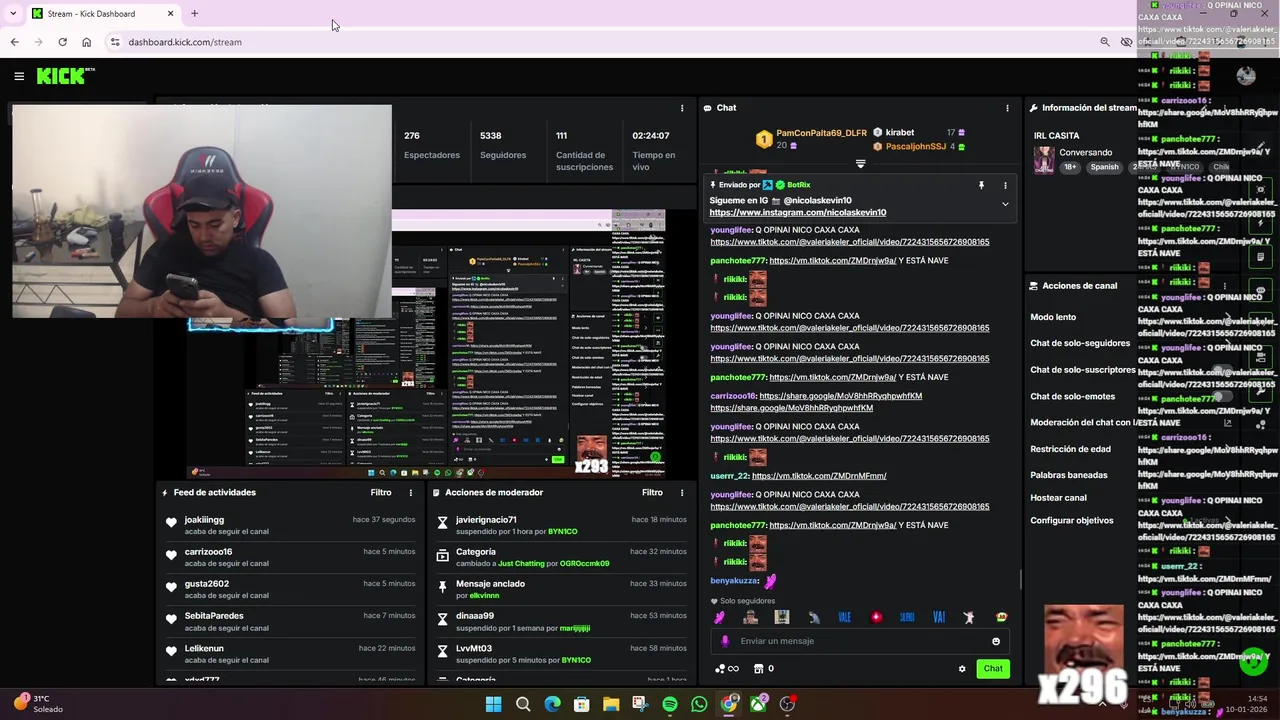Open Chat panel three-dot menu
Screen dimensions: 1280x720
[x=1007, y=108]
